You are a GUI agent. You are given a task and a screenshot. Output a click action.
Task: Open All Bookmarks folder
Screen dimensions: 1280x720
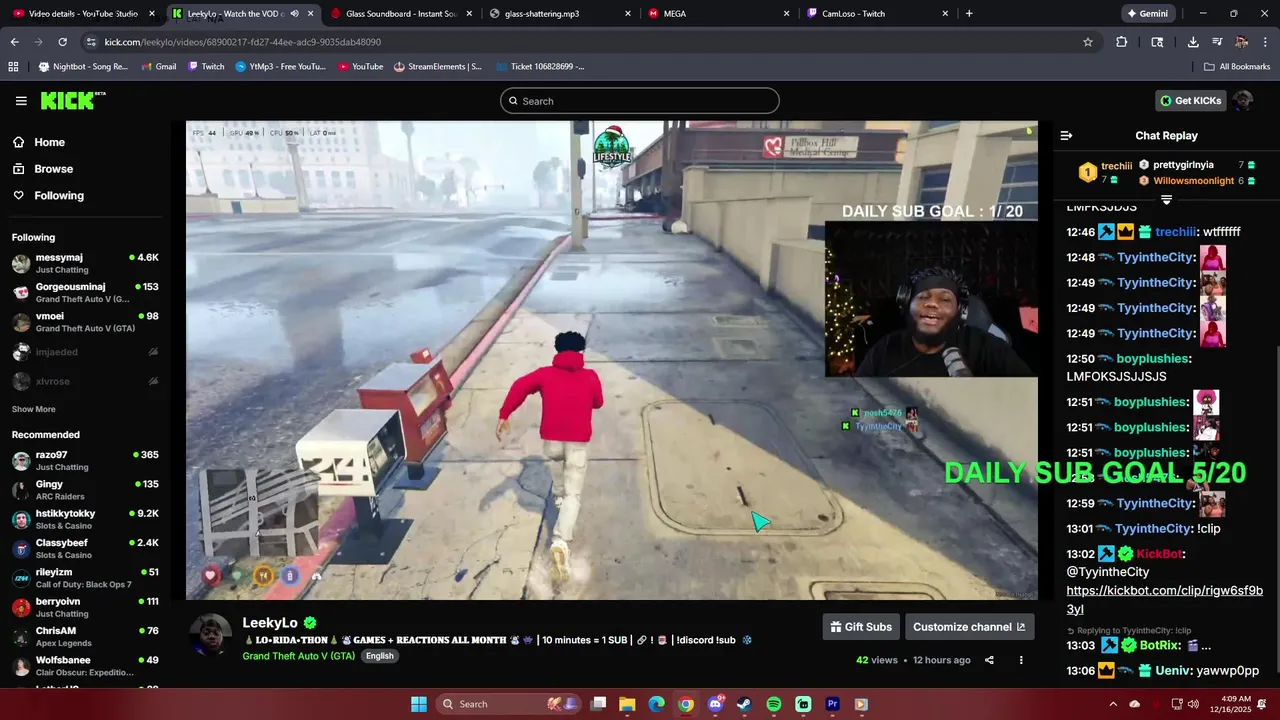[1237, 67]
